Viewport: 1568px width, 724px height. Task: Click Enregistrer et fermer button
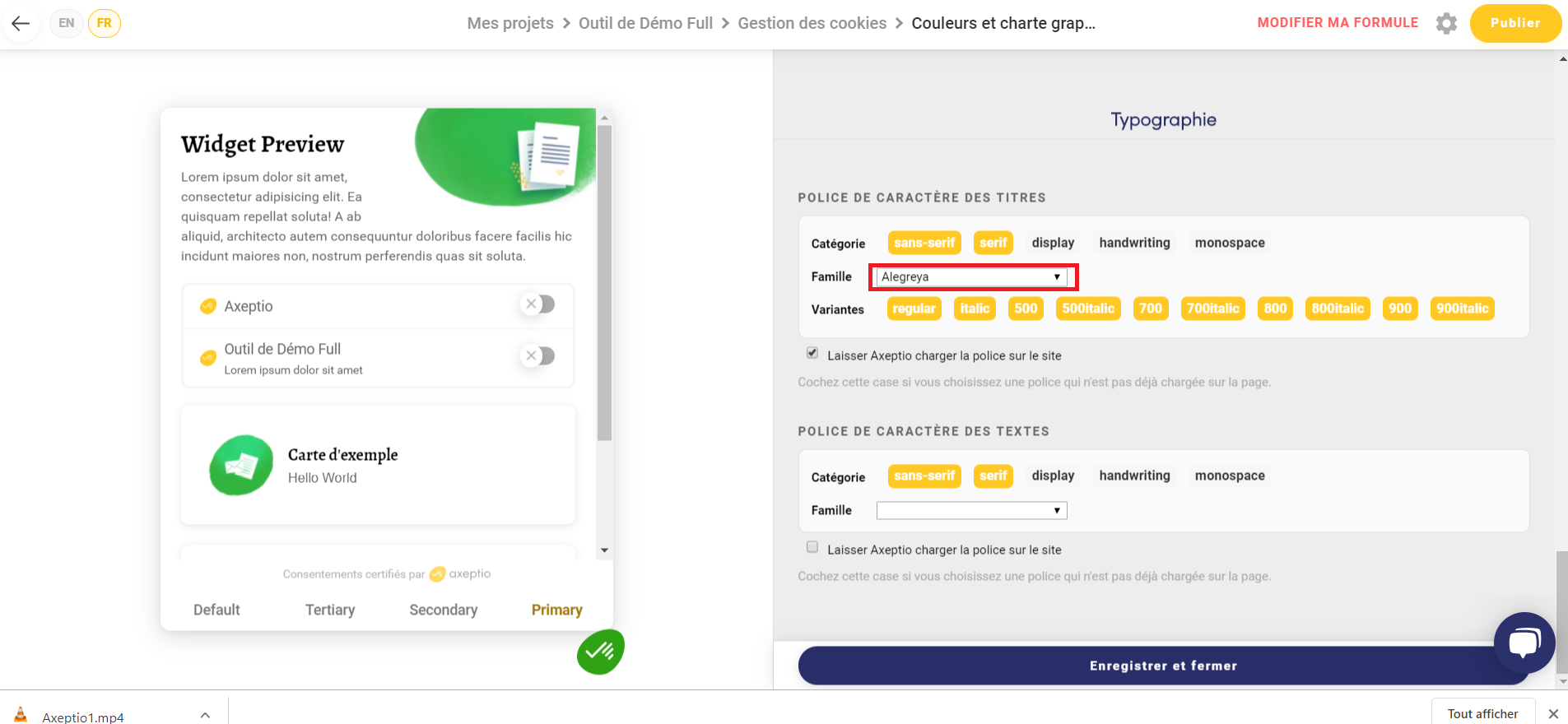click(1163, 666)
